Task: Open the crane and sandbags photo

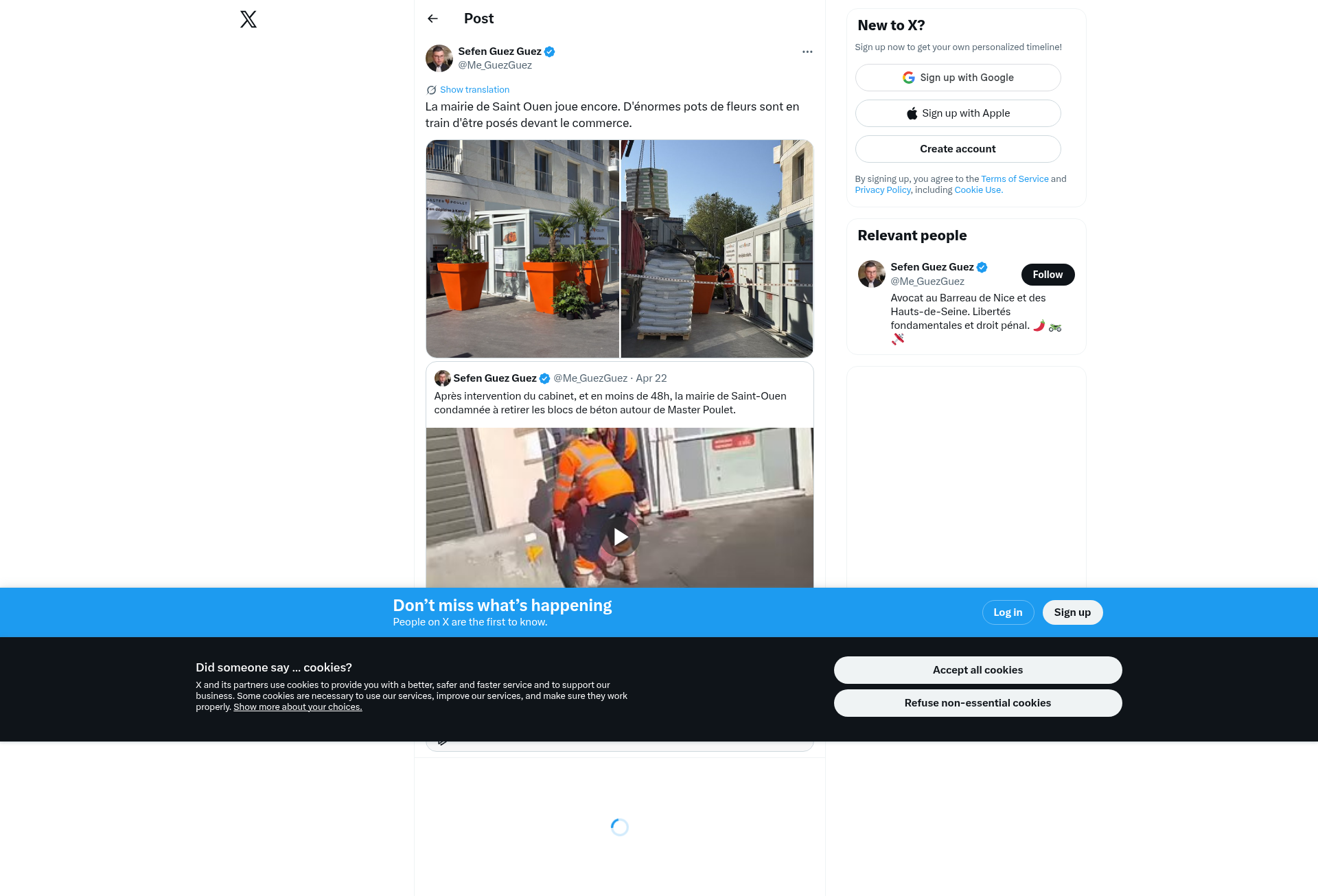Action: click(x=717, y=249)
